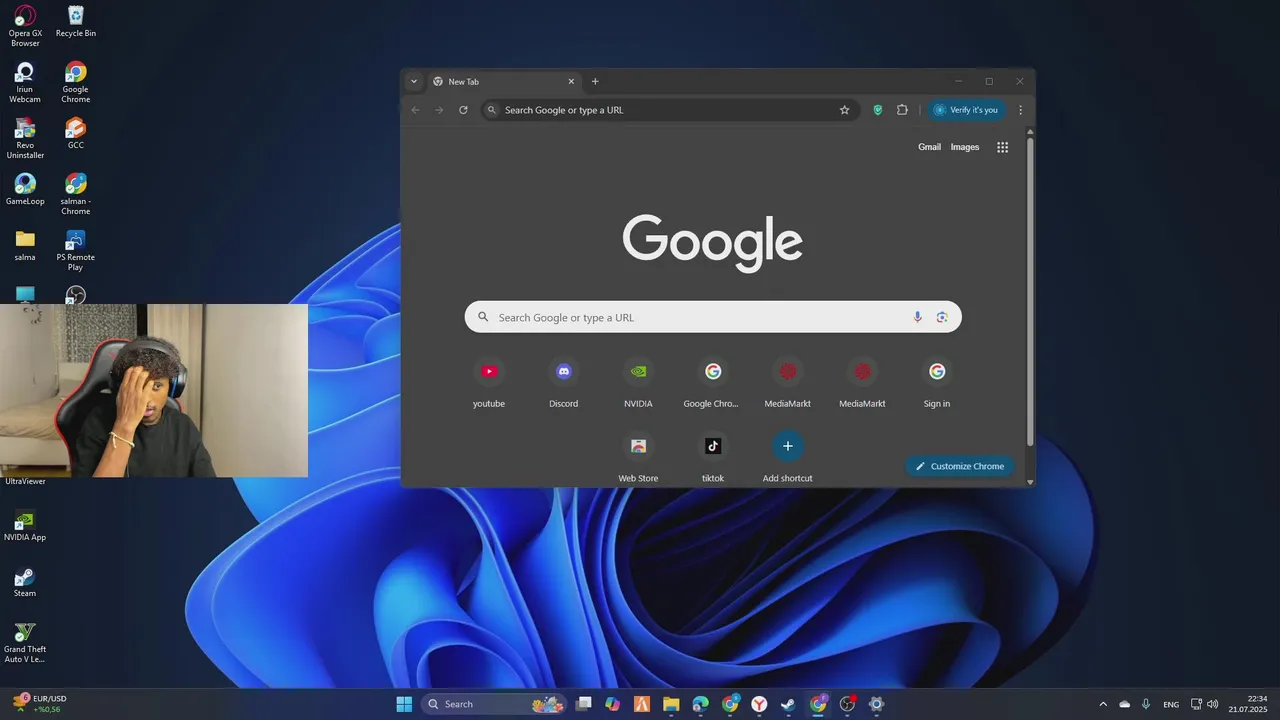Image resolution: width=1280 pixels, height=720 pixels.
Task: Open the OneDrive cloud tray icon
Action: pyautogui.click(x=1125, y=704)
